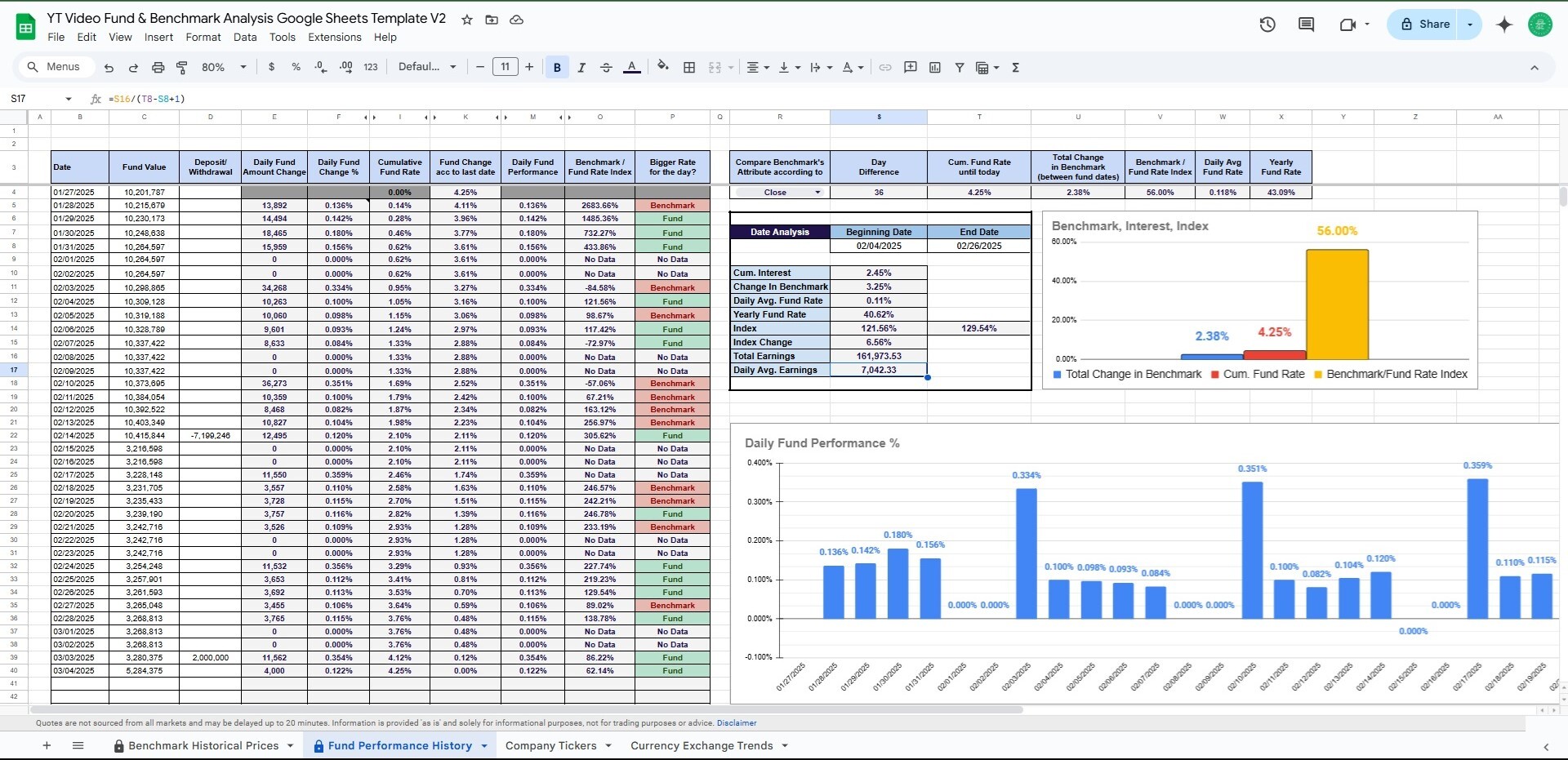
Task: Expand the font family dropdown
Action: [x=427, y=67]
